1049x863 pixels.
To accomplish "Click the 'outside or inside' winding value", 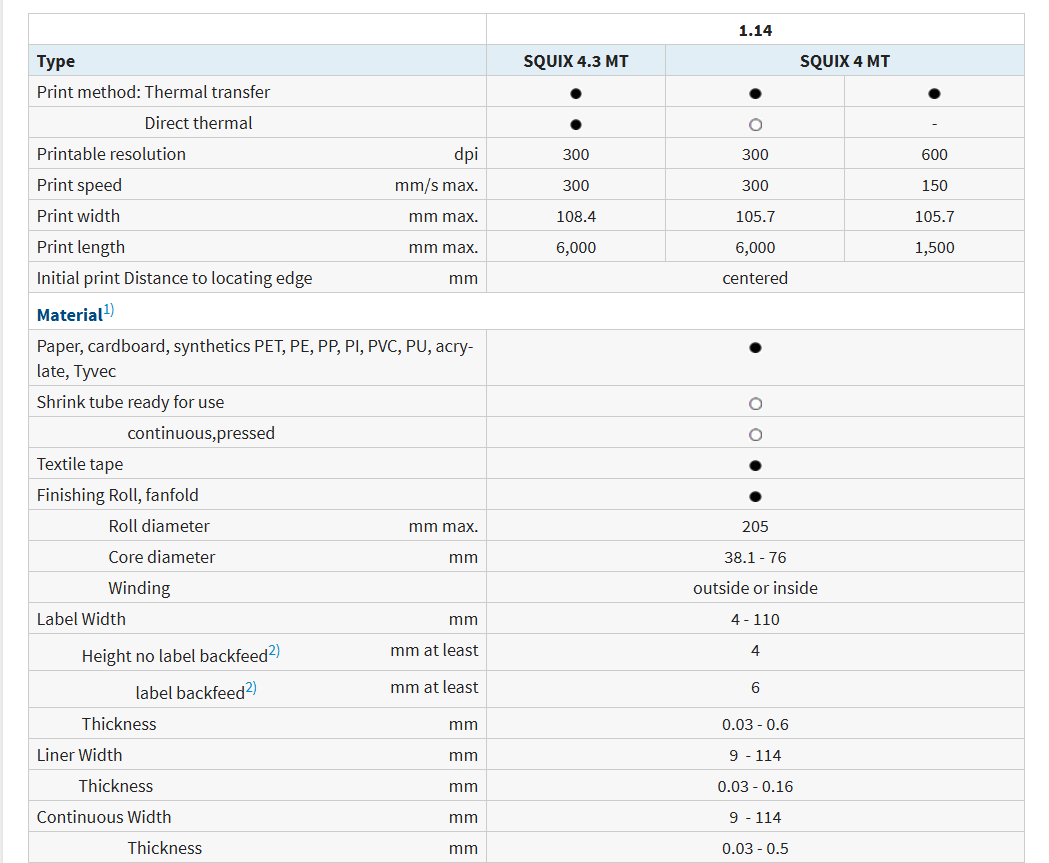I will (755, 588).
